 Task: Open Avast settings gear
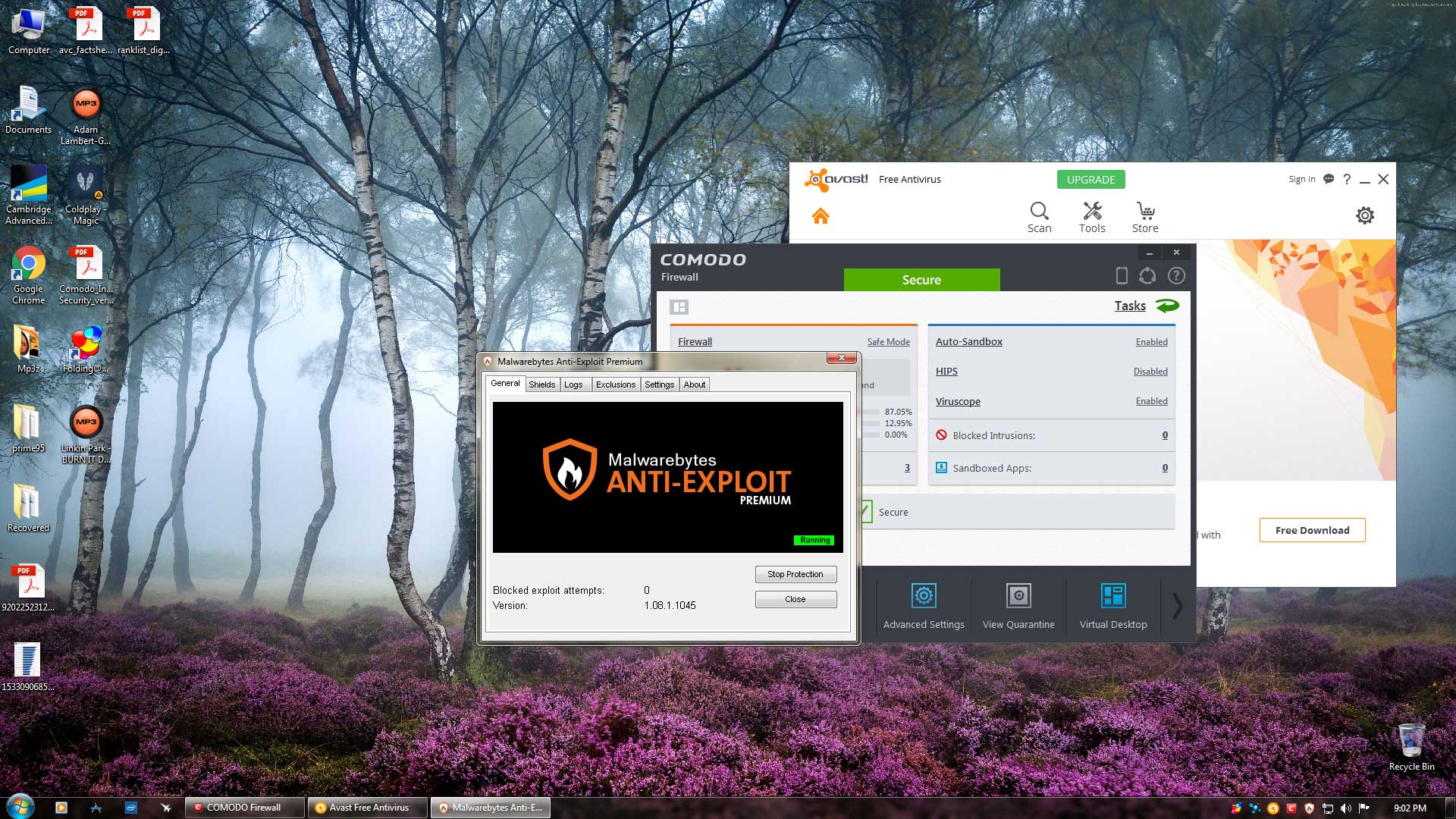tap(1364, 215)
